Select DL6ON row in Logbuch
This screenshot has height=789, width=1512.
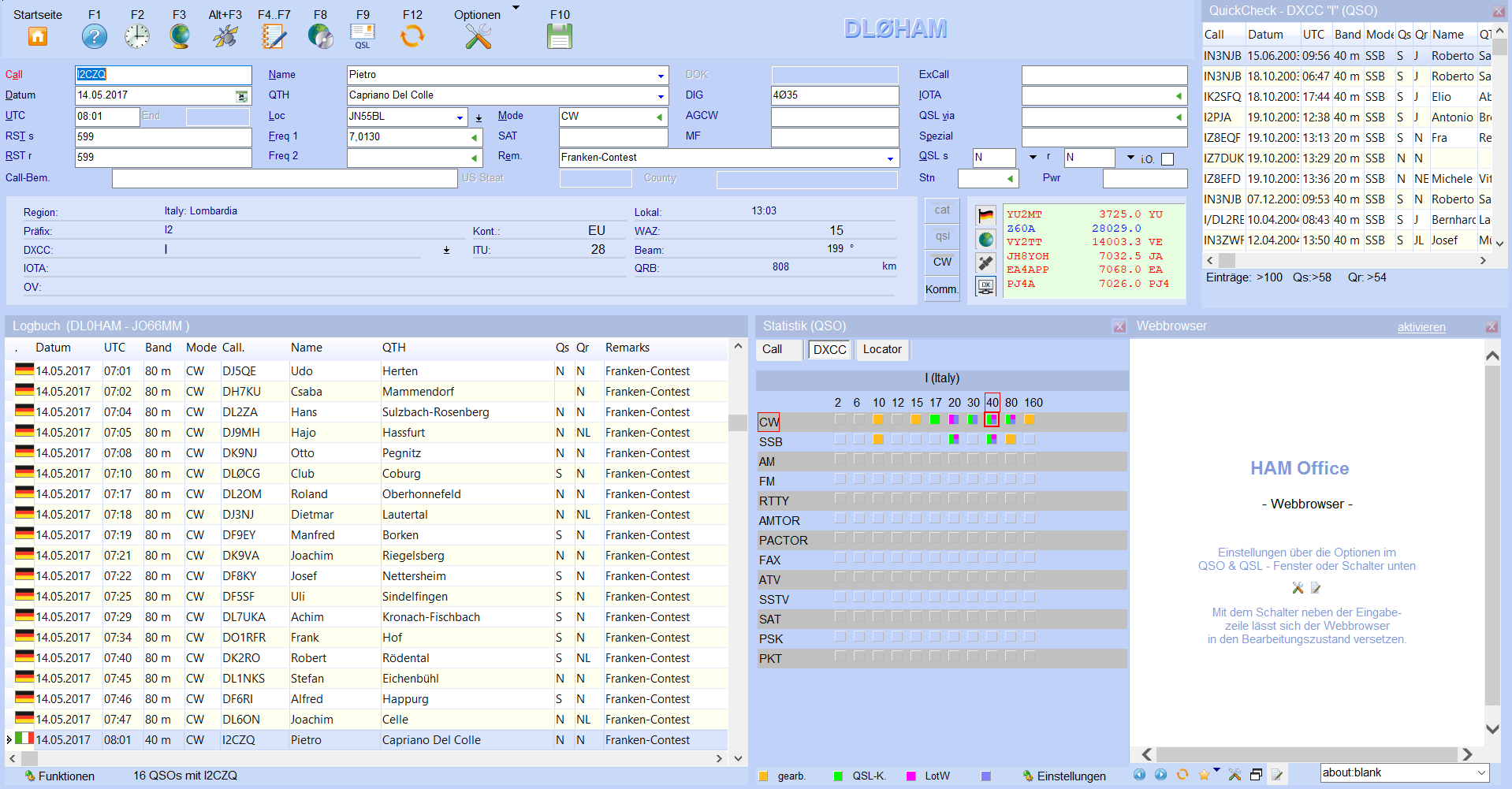366,720
